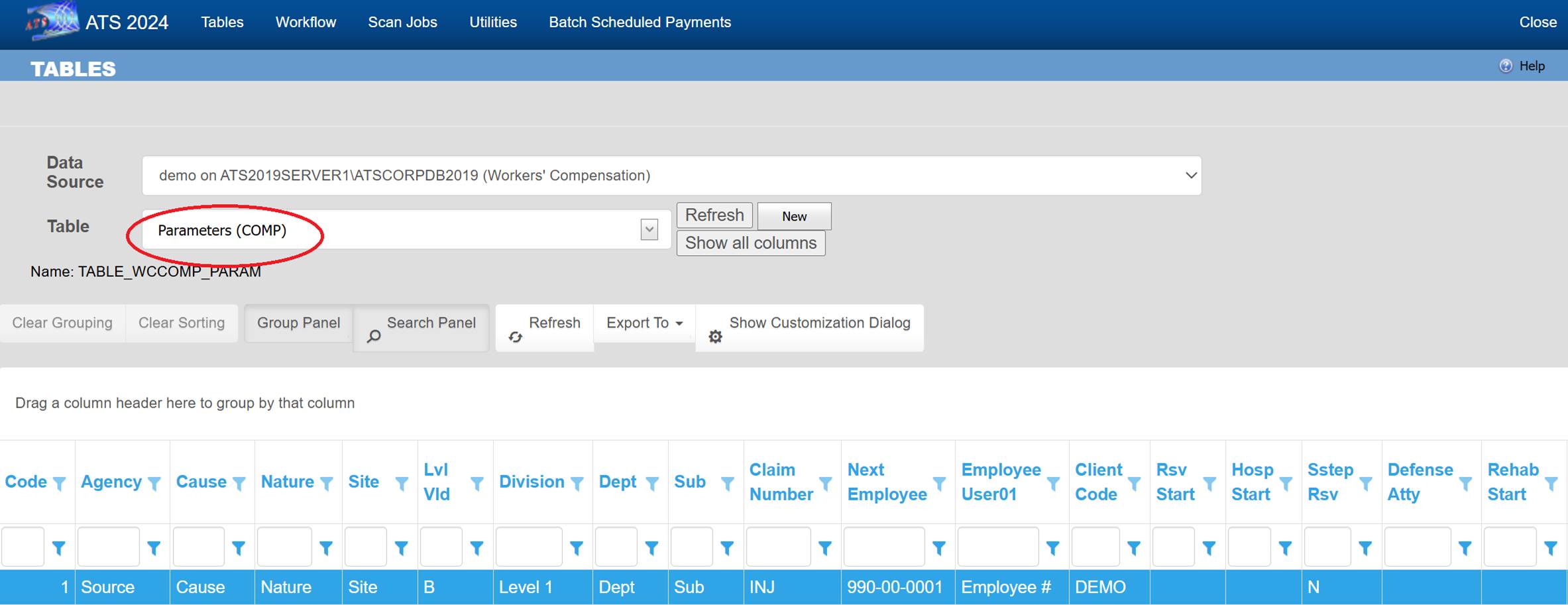Image resolution: width=1568 pixels, height=605 pixels.
Task: Expand the Data Source dropdown
Action: (x=1190, y=176)
